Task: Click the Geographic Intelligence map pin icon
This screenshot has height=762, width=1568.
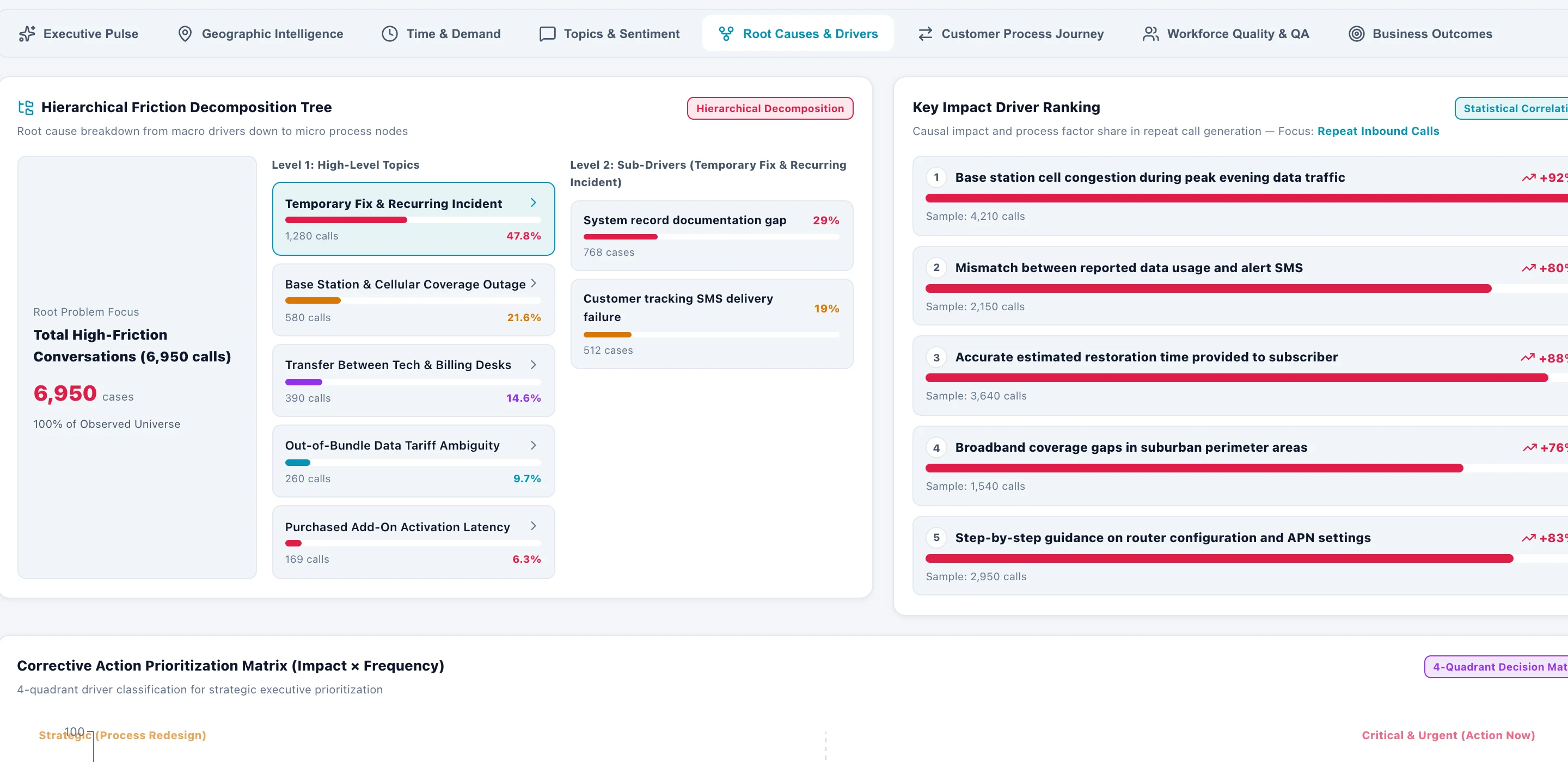Action: 185,34
